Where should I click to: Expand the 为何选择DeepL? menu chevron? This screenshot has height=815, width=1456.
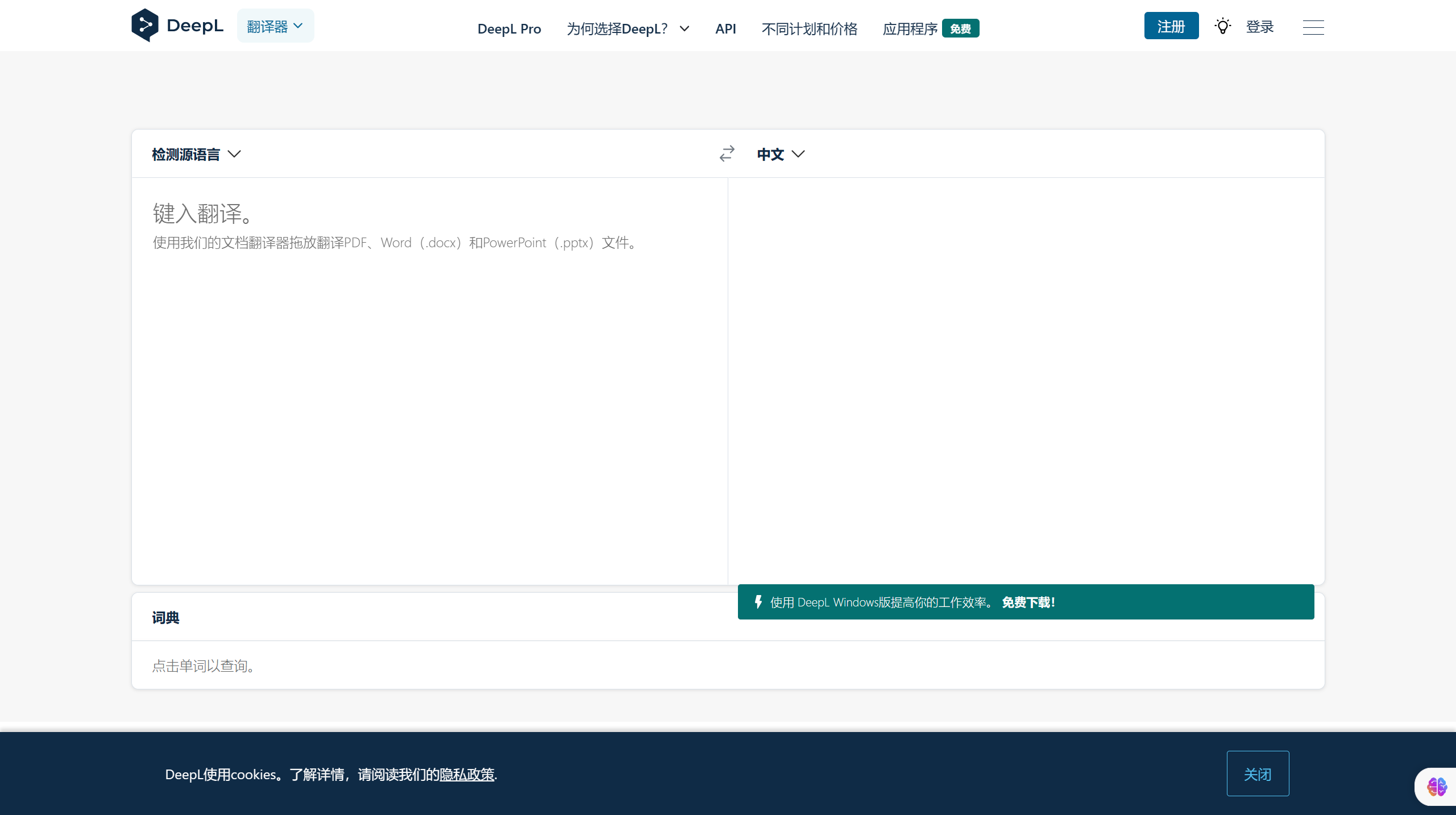click(x=684, y=28)
